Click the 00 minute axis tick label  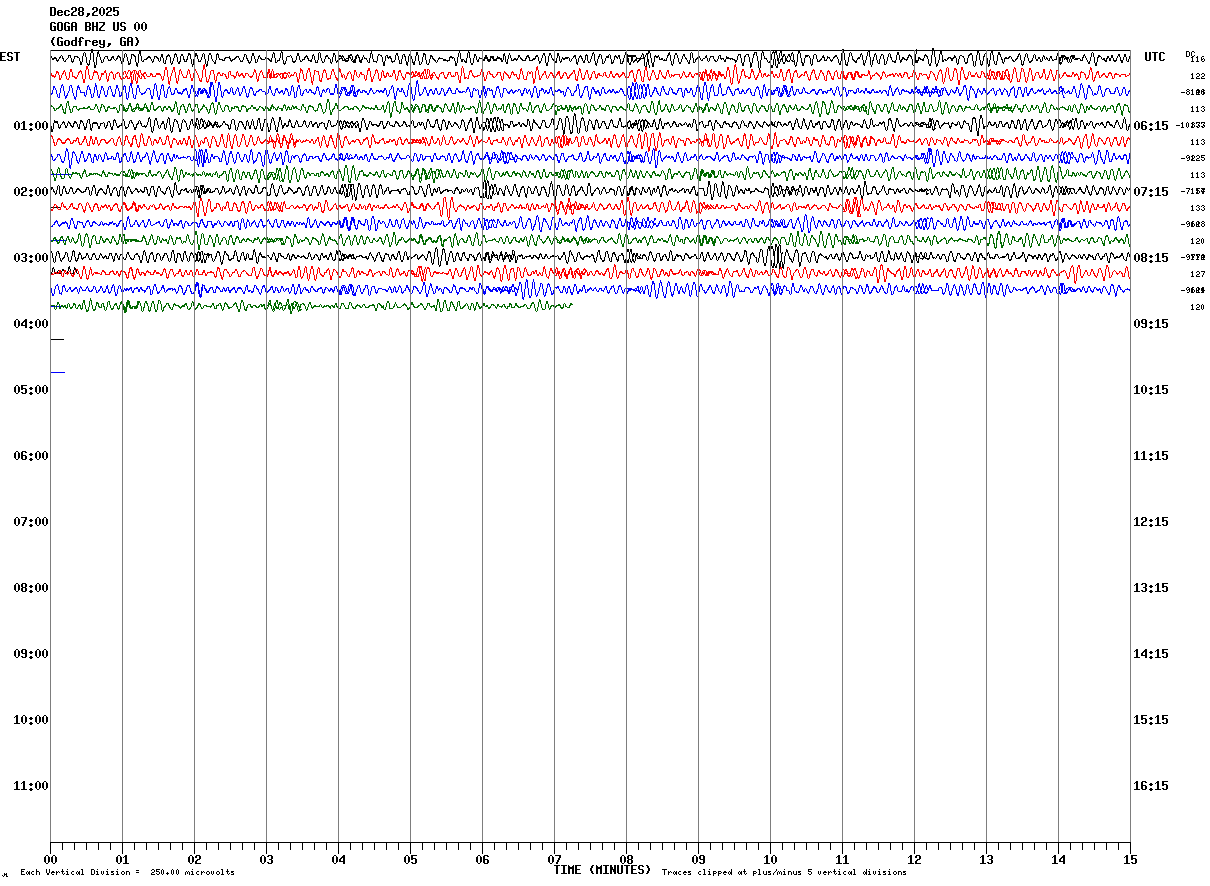point(50,859)
